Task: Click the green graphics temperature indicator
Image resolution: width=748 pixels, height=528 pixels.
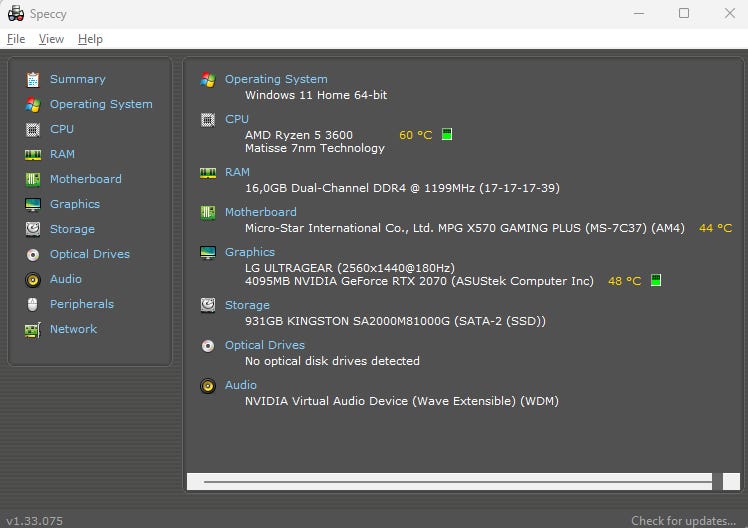Action: pos(656,280)
